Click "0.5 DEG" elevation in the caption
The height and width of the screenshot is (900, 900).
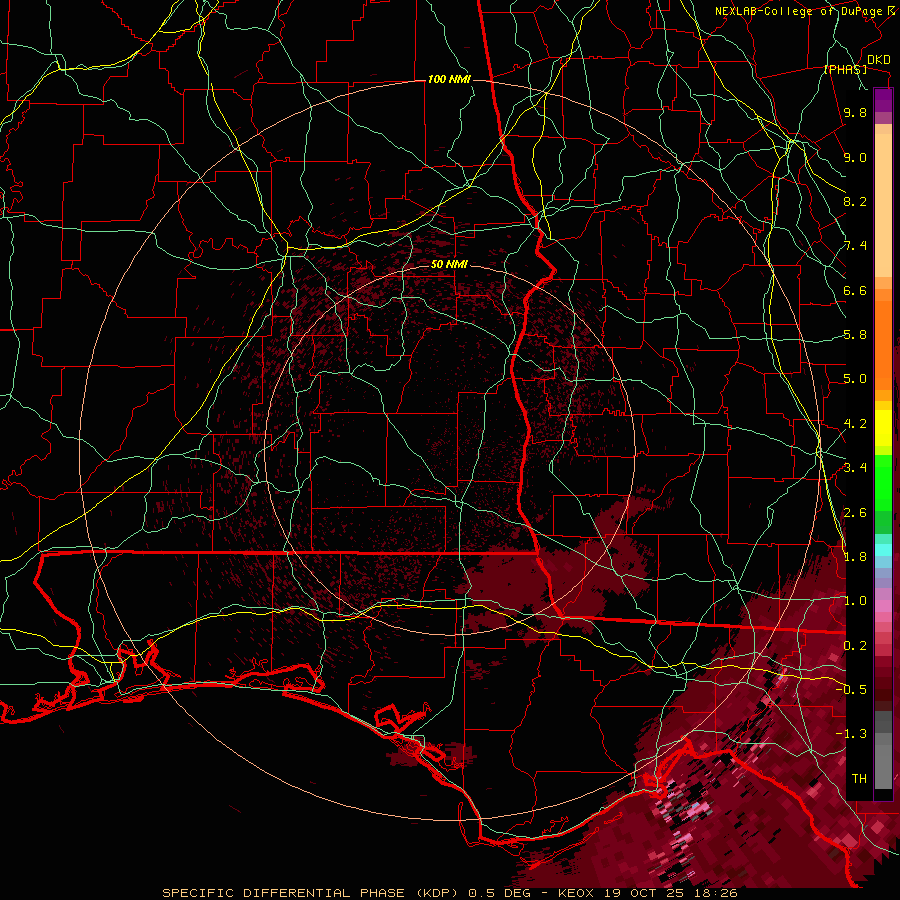coord(498,893)
